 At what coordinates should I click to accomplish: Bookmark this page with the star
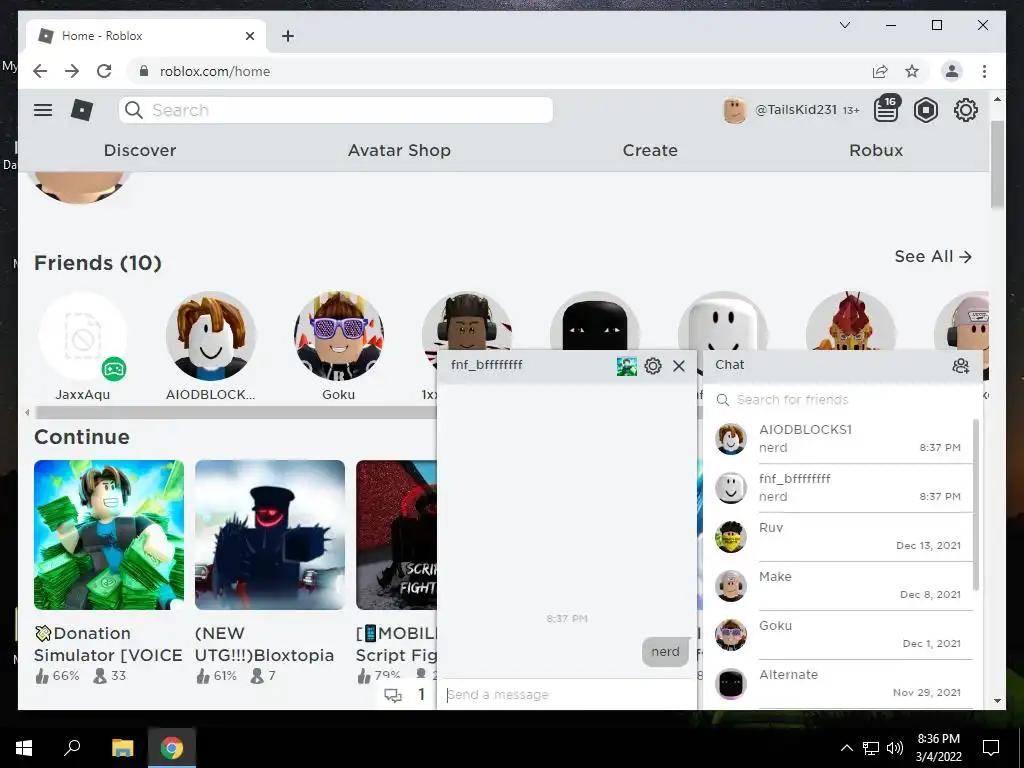point(912,71)
